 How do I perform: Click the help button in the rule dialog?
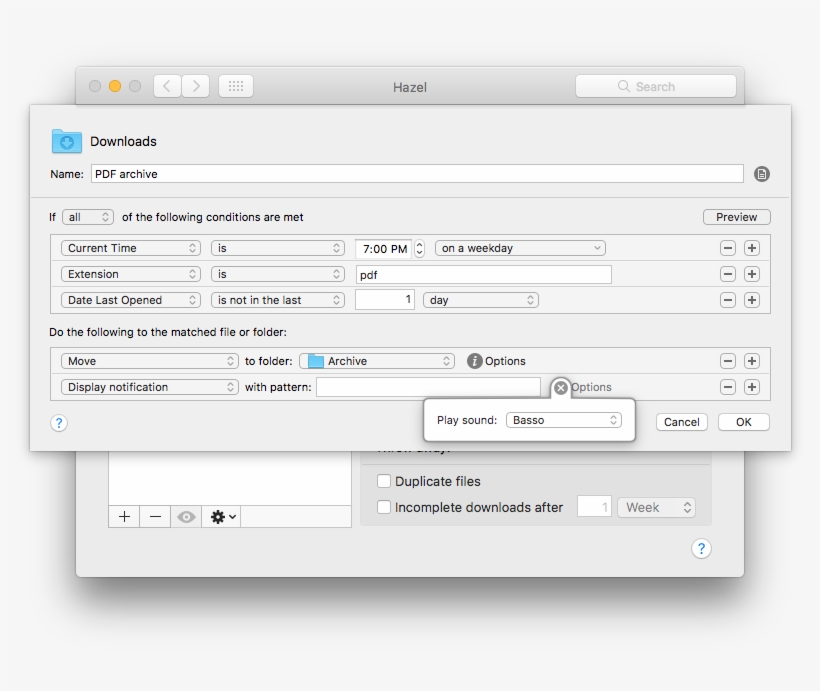59,423
